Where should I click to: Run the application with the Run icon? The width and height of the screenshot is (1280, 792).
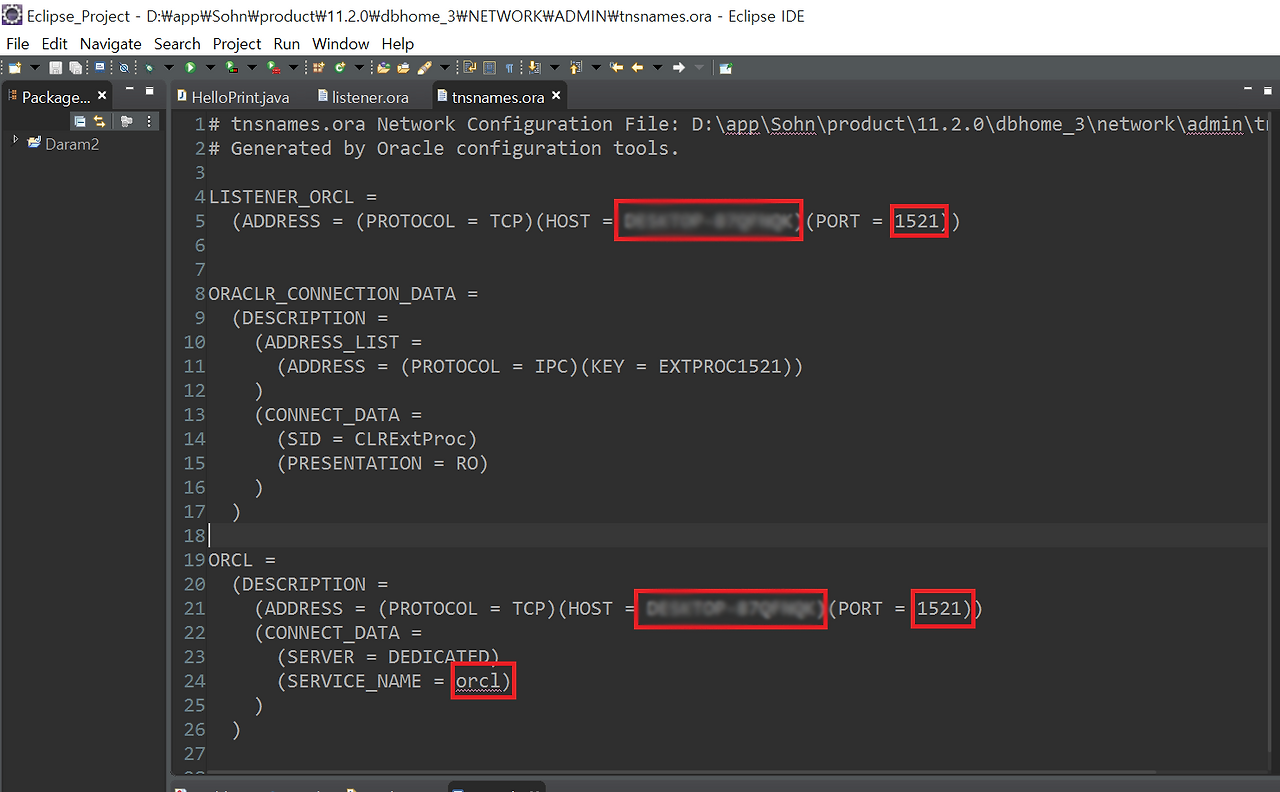(190, 67)
